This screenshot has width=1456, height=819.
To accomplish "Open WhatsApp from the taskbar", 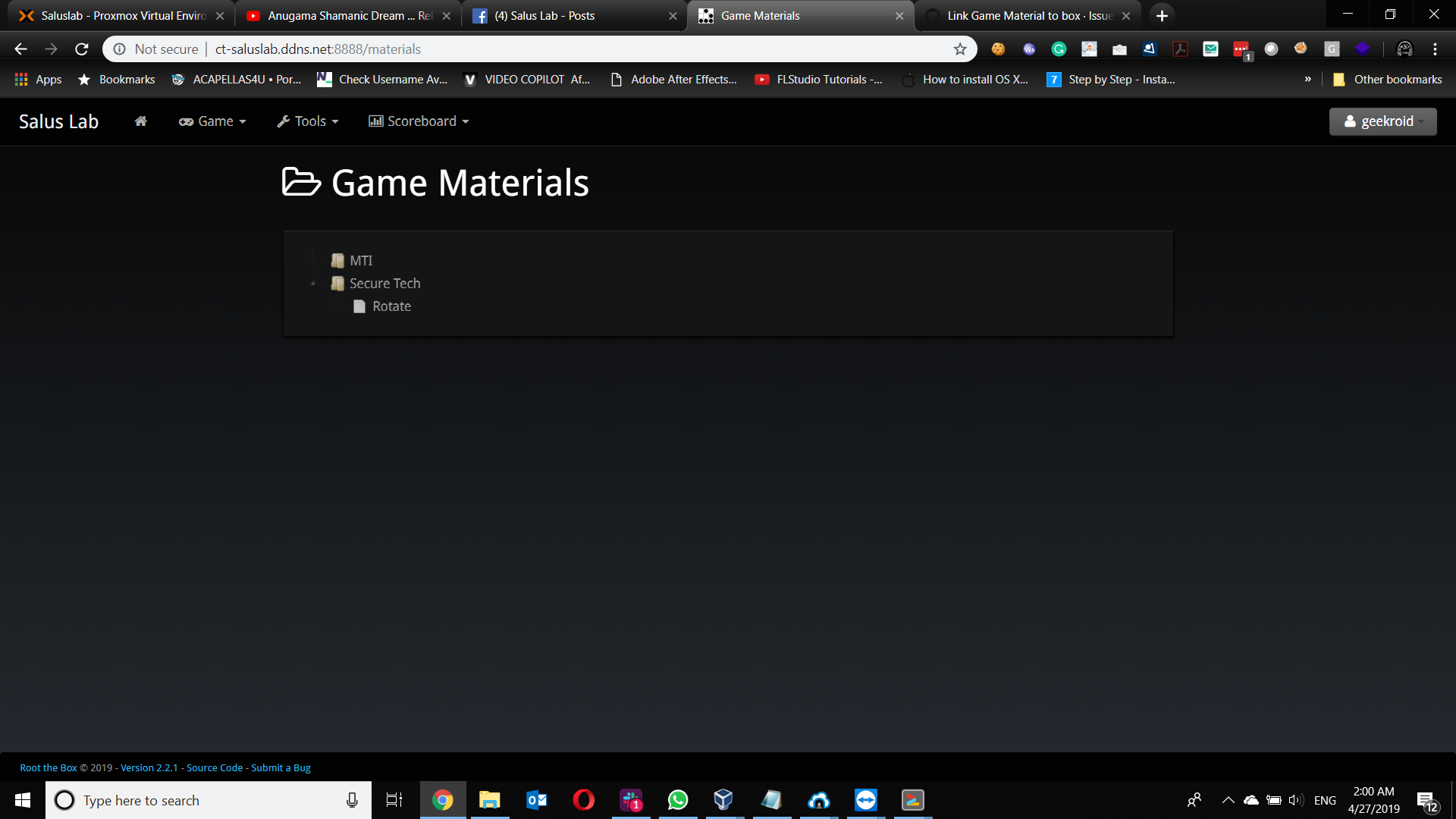I will [x=677, y=800].
